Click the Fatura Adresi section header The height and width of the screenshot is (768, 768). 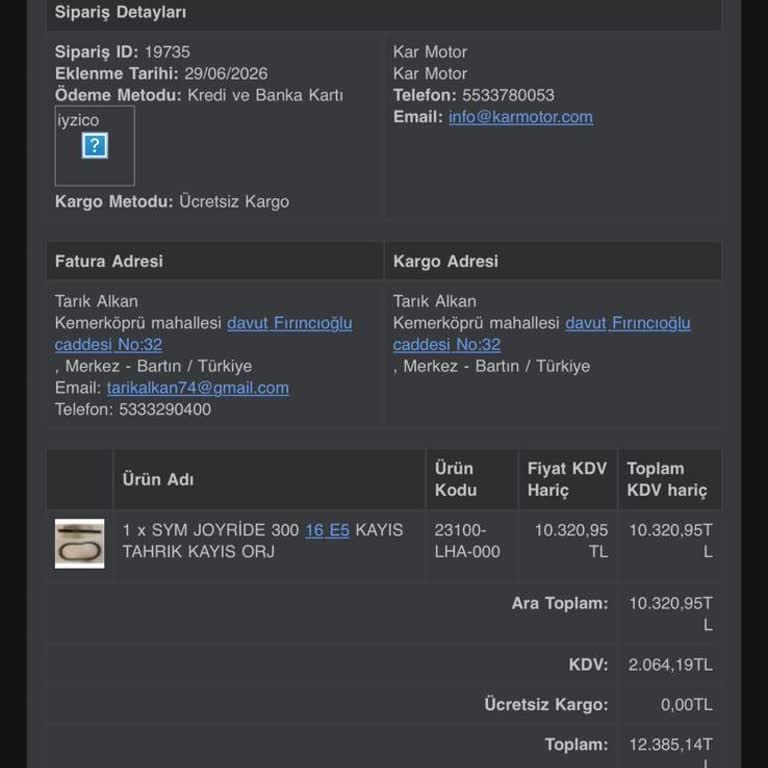[109, 261]
